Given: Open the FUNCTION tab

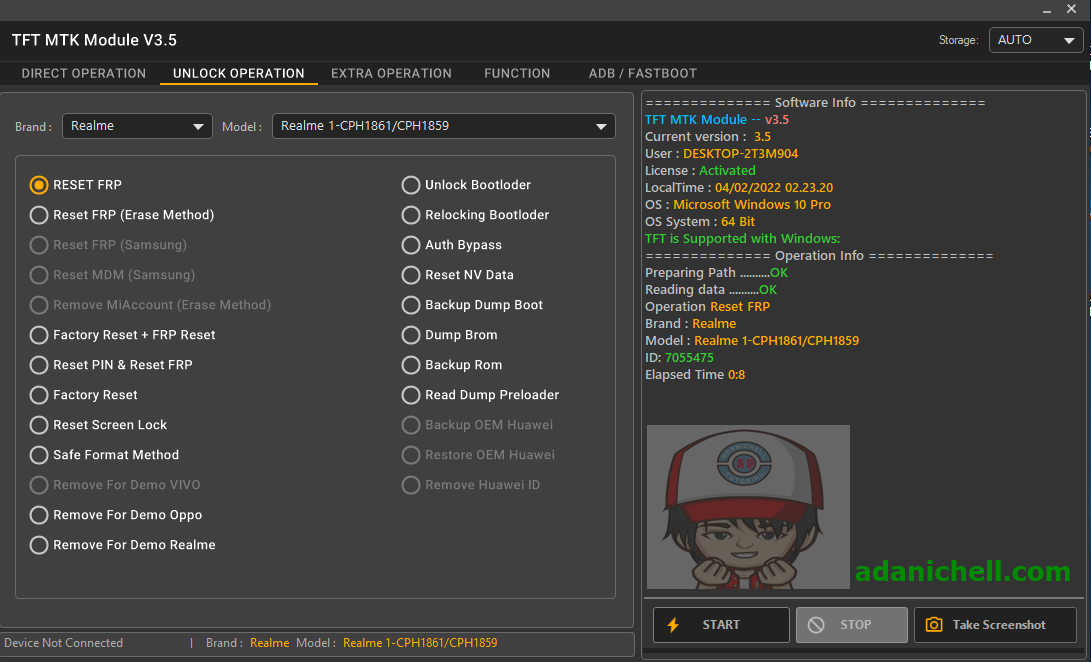Looking at the screenshot, I should point(517,73).
